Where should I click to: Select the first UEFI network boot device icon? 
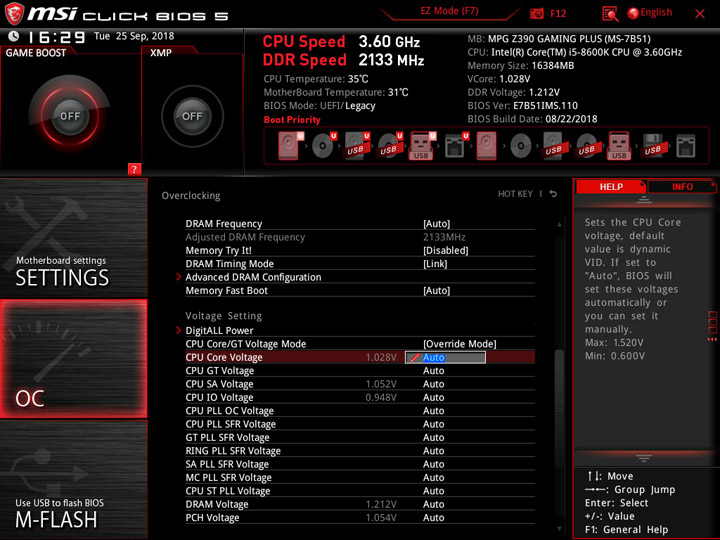pyautogui.click(x=456, y=146)
